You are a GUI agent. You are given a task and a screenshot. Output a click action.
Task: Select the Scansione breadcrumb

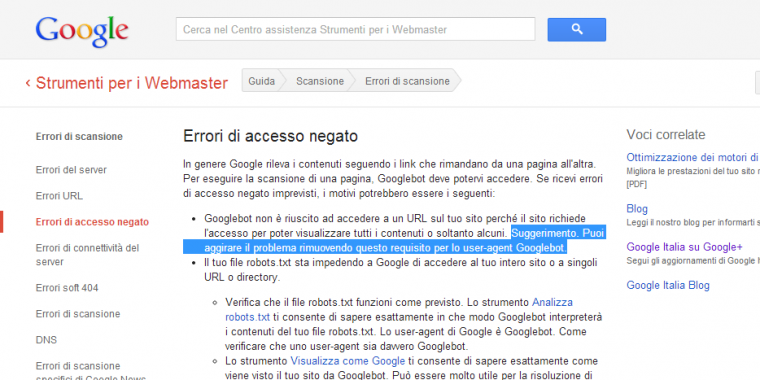[x=320, y=81]
